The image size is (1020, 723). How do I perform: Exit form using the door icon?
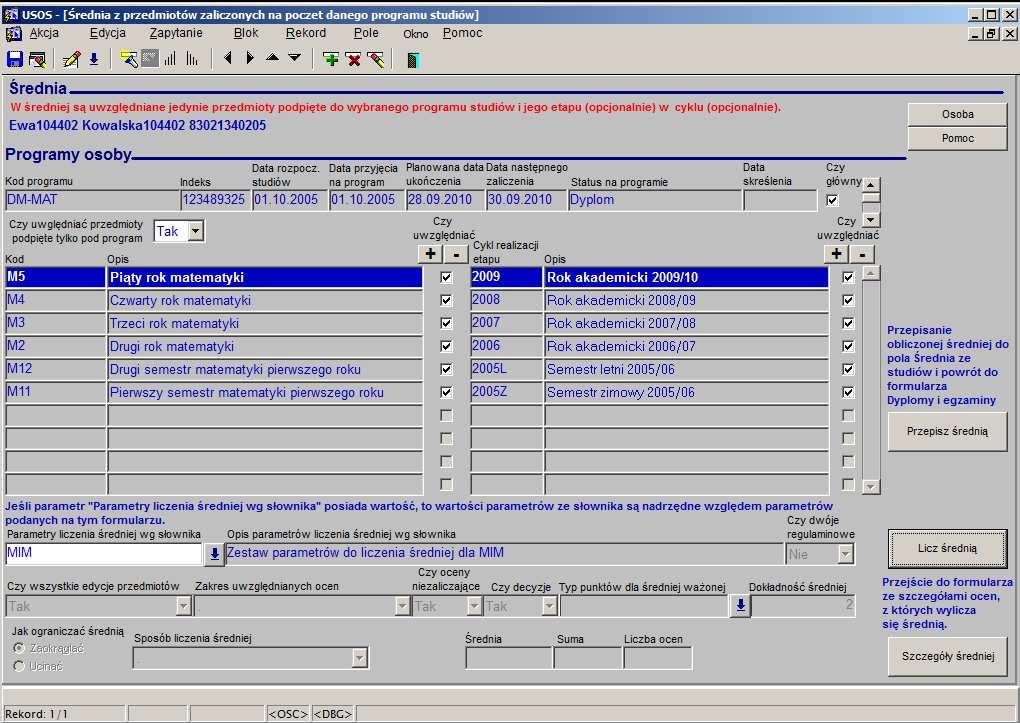pos(412,60)
